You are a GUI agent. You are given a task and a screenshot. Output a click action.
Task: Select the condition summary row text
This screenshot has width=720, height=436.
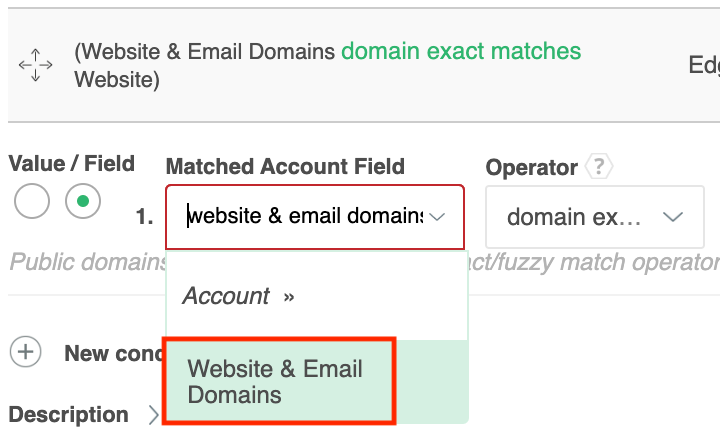click(204, 51)
